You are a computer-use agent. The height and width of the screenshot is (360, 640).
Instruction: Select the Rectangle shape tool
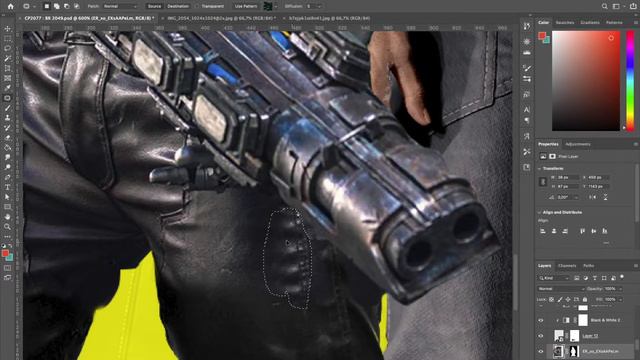click(7, 207)
